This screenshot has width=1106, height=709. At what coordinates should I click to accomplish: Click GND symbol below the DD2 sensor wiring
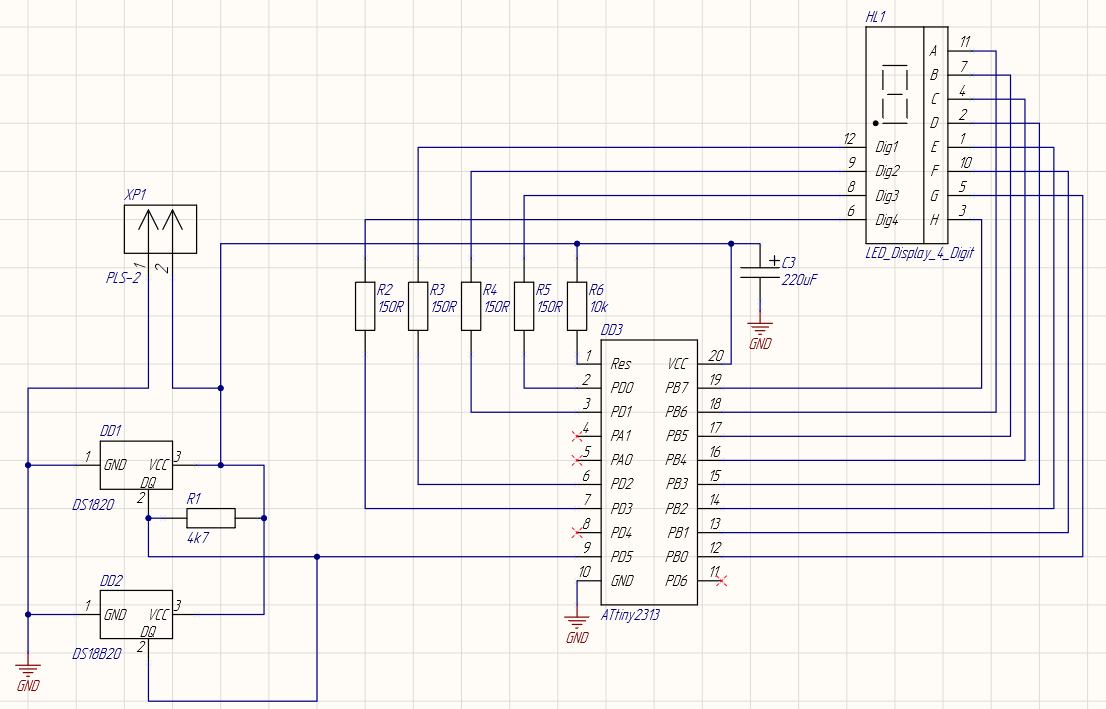(28, 677)
